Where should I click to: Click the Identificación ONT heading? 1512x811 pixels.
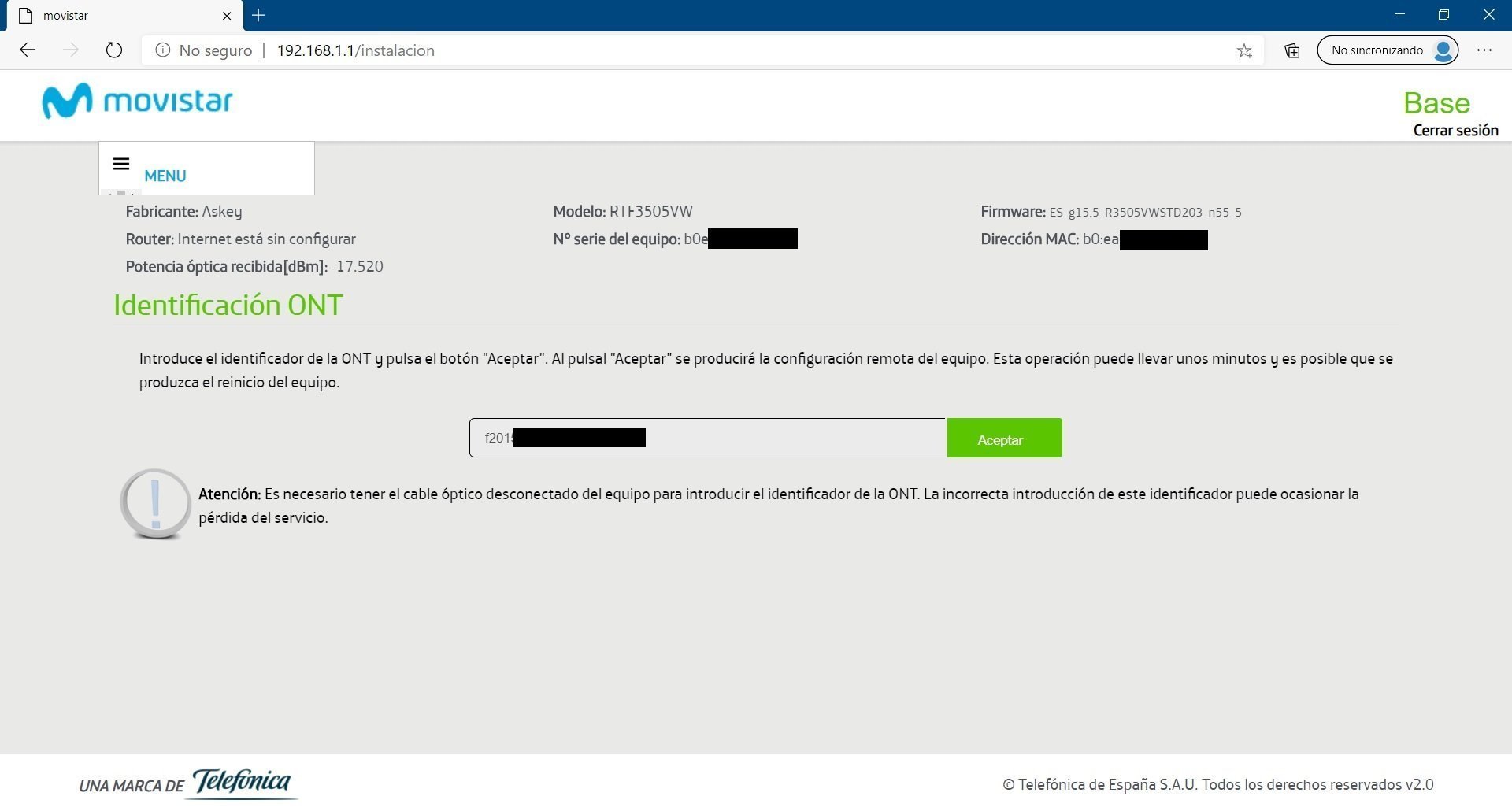pos(228,305)
